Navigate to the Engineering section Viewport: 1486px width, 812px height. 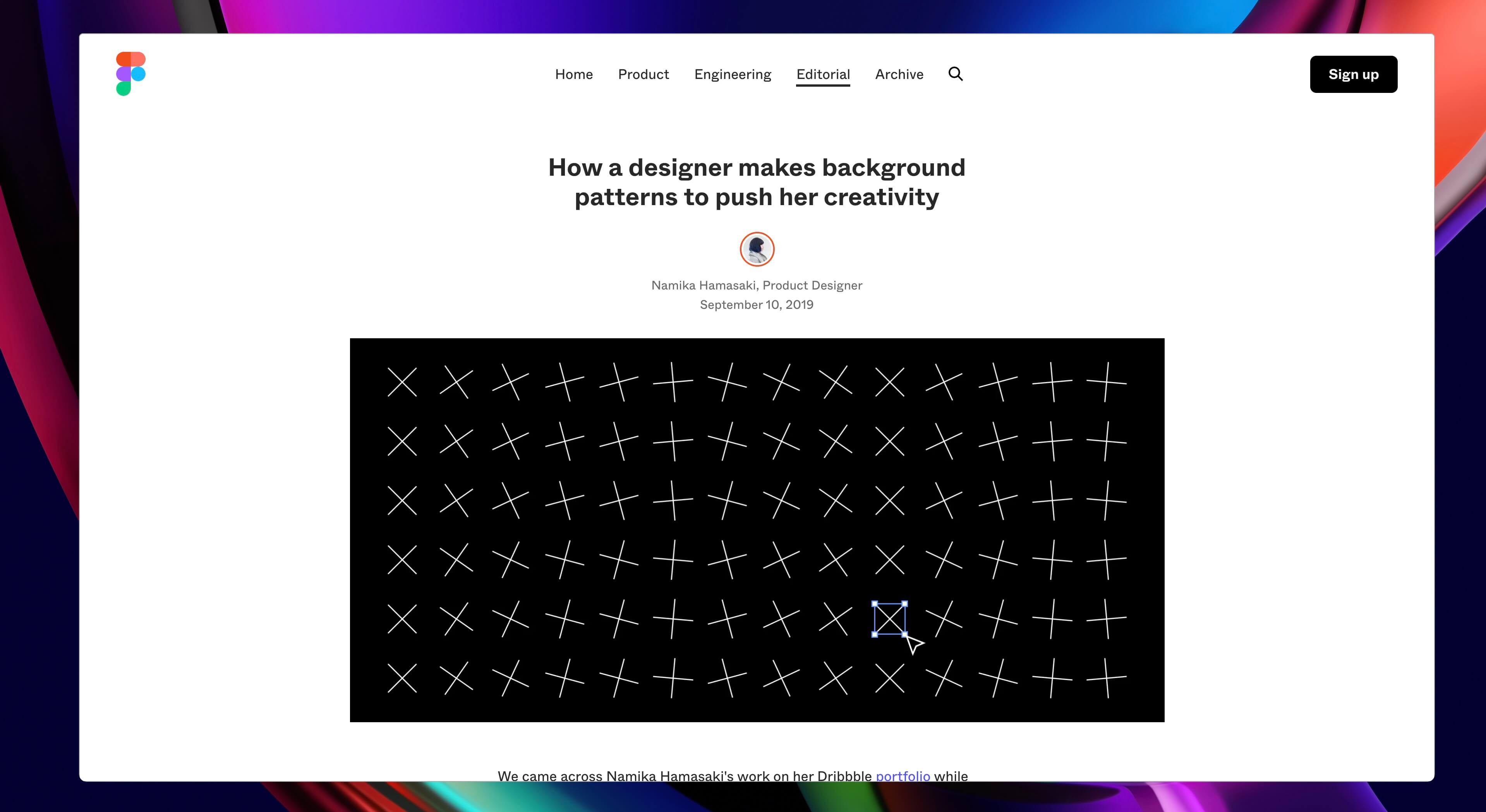[732, 74]
